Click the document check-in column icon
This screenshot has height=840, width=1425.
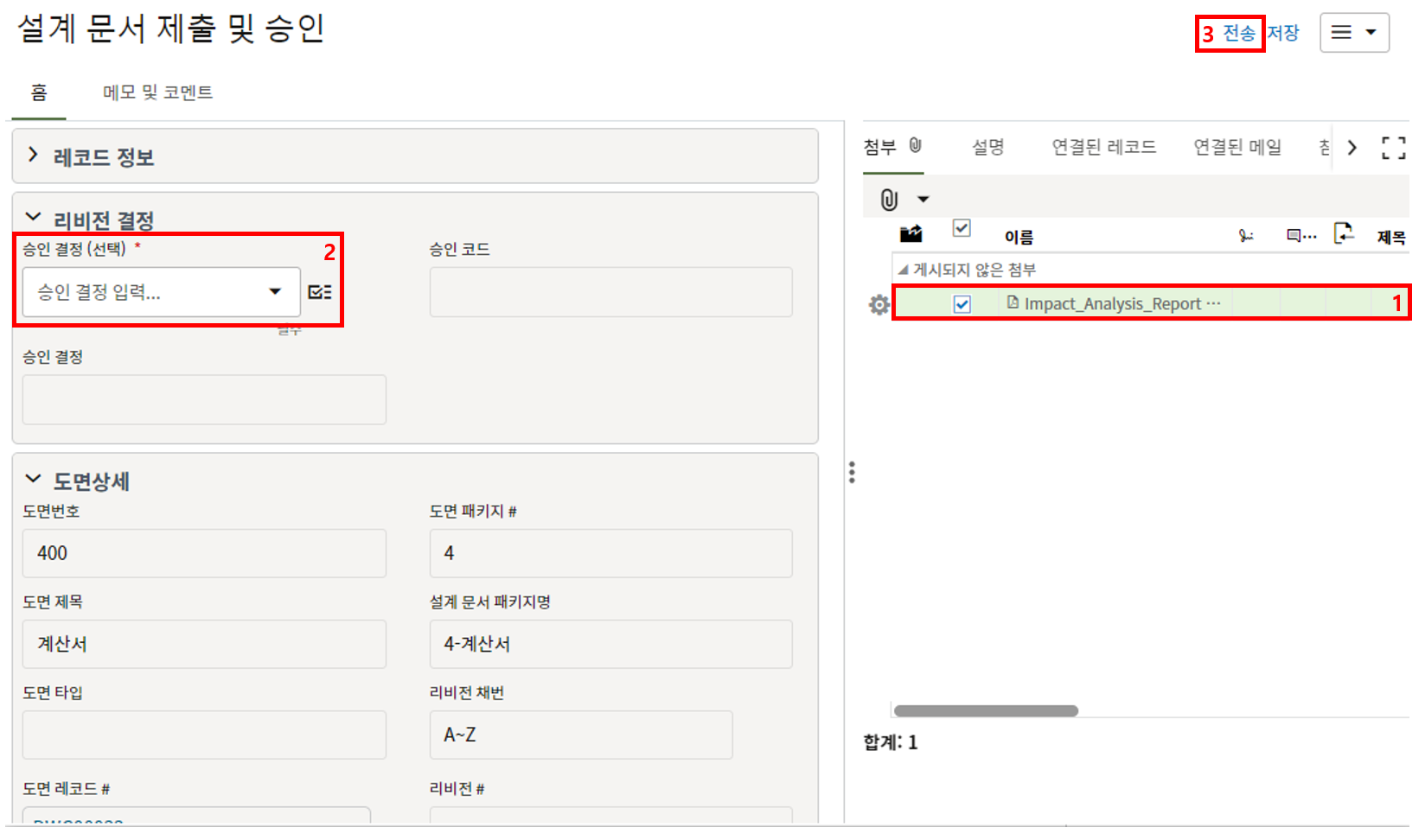(1344, 233)
